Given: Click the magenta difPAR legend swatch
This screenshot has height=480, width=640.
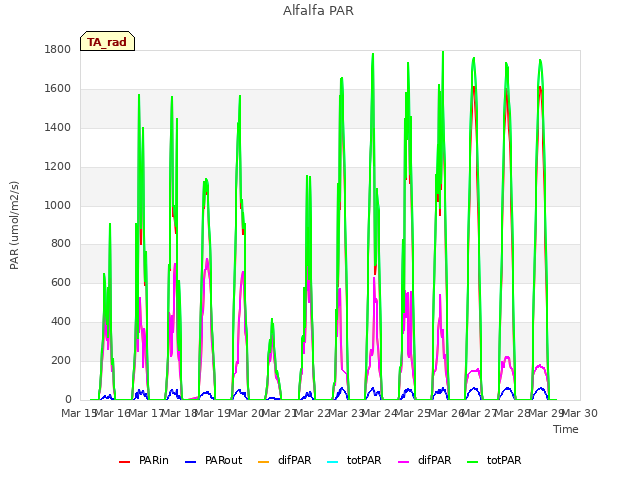Looking at the screenshot, I should (404, 462).
